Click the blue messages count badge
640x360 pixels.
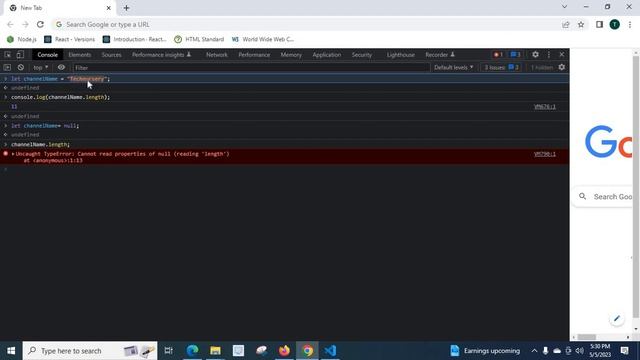515,55
